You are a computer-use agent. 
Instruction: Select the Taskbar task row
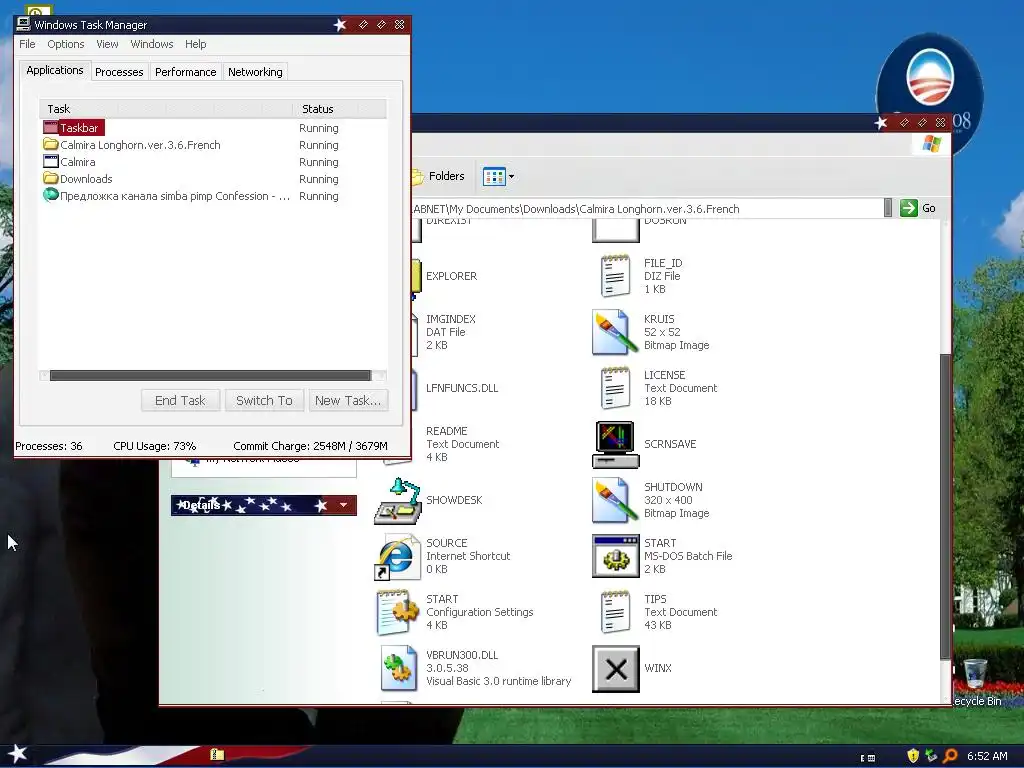tap(212, 128)
